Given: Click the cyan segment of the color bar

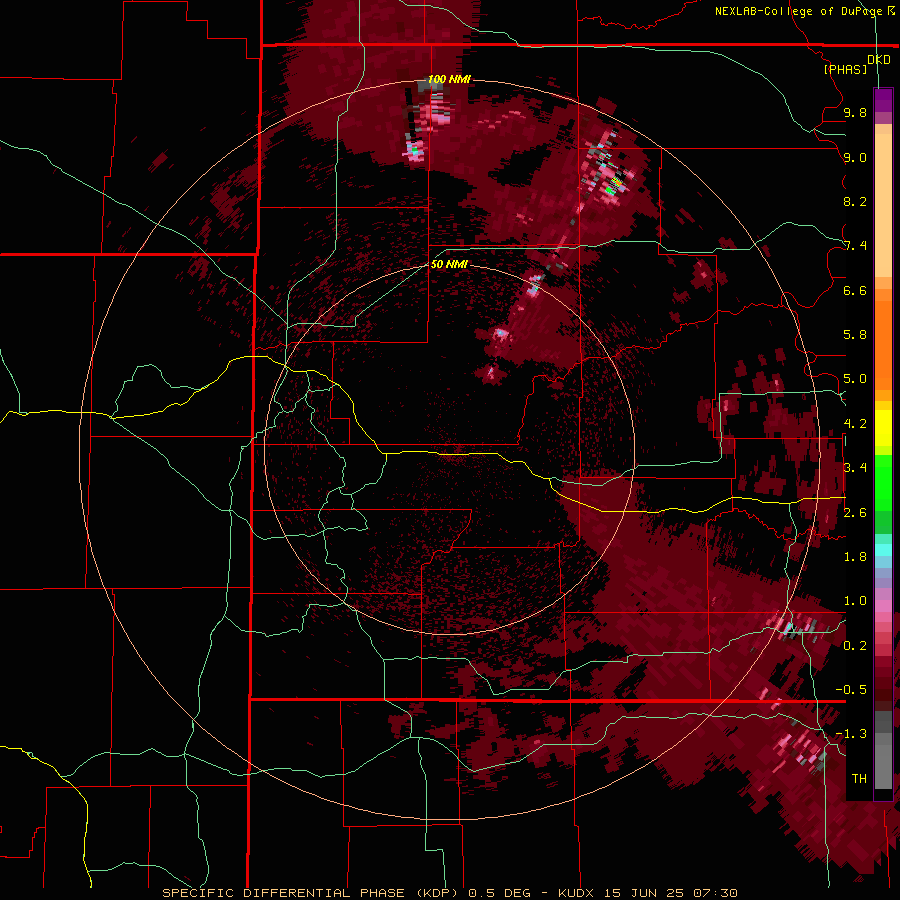Looking at the screenshot, I should [x=883, y=550].
